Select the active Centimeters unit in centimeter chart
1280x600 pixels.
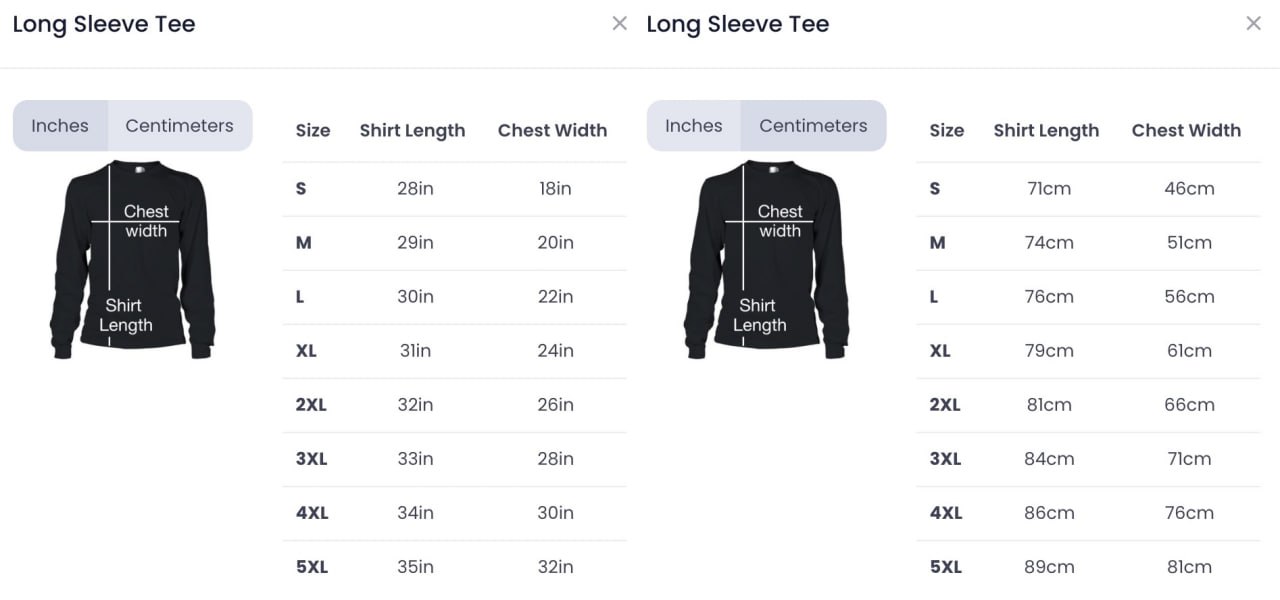pyautogui.click(x=813, y=126)
